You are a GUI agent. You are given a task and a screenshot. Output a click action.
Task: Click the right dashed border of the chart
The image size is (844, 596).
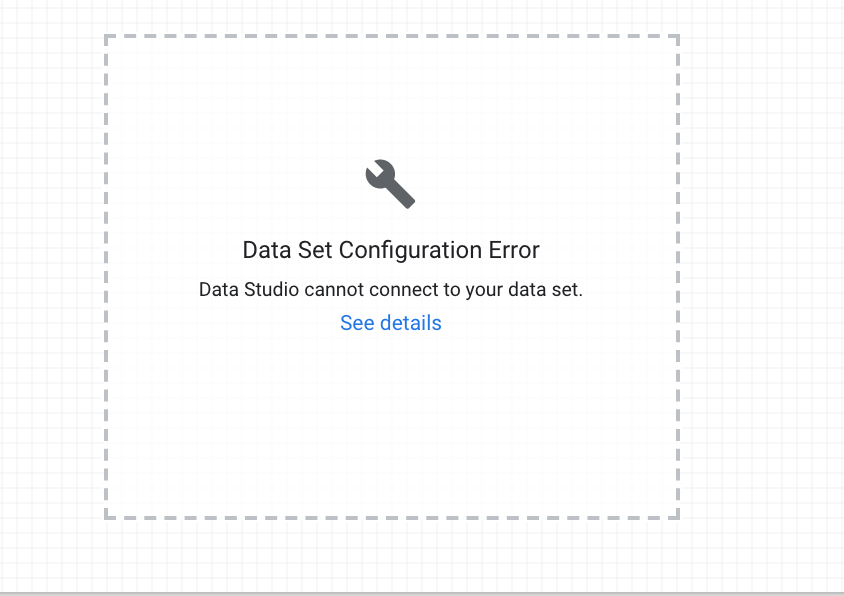click(x=678, y=277)
